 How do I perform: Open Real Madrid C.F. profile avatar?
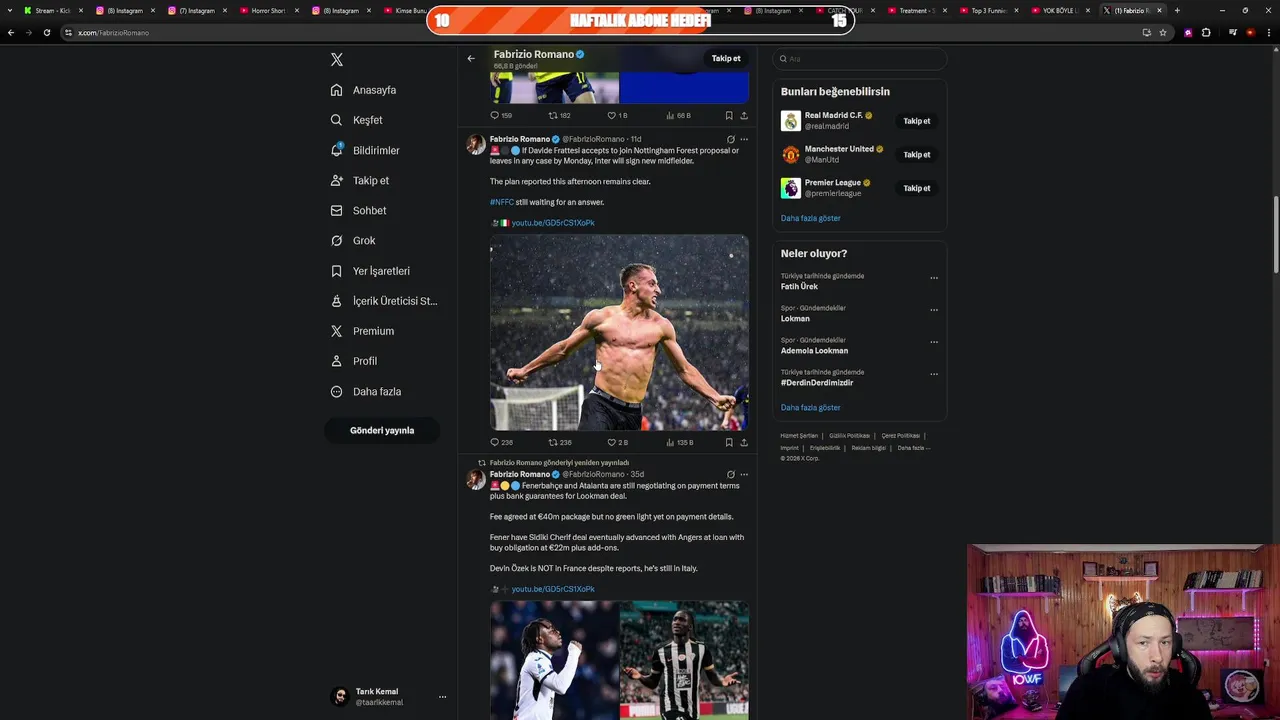coord(791,121)
